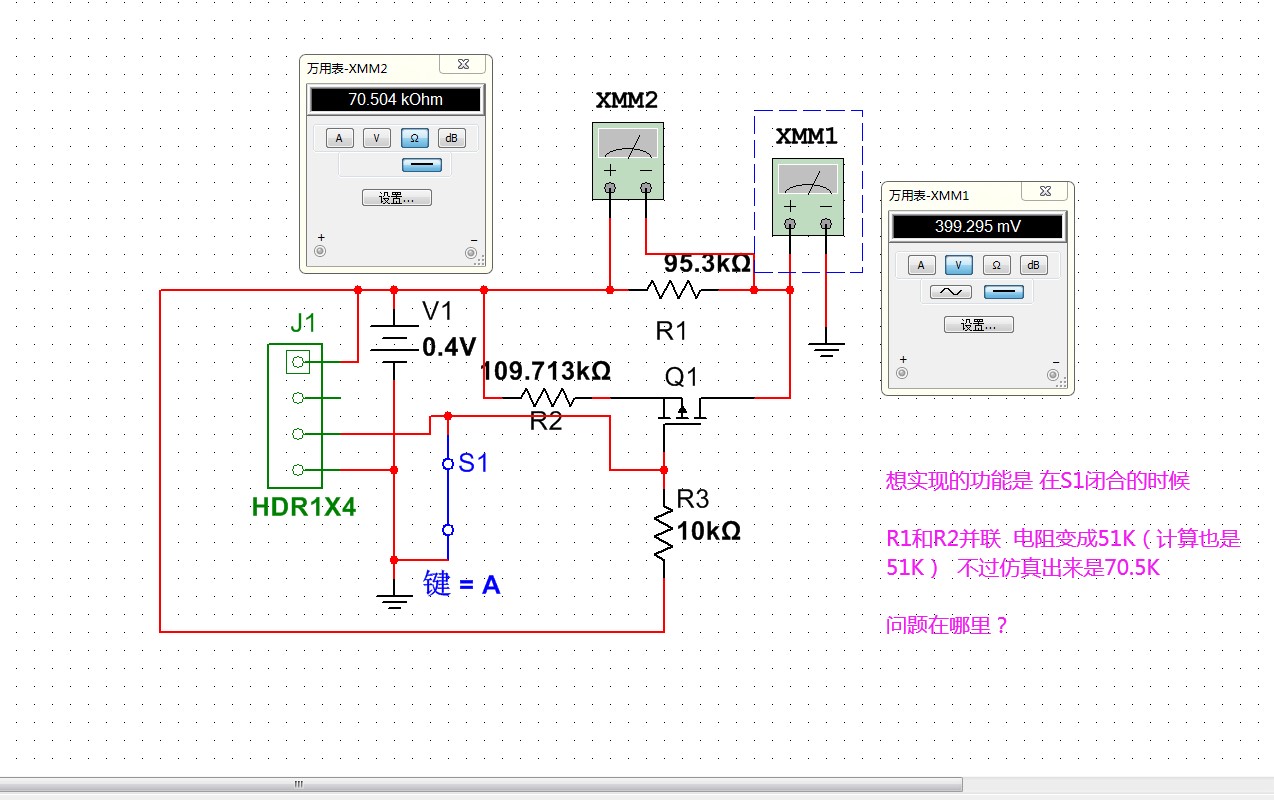Click the XMM1 negative terminal in multimeter window
1274x800 pixels.
[x=1053, y=374]
